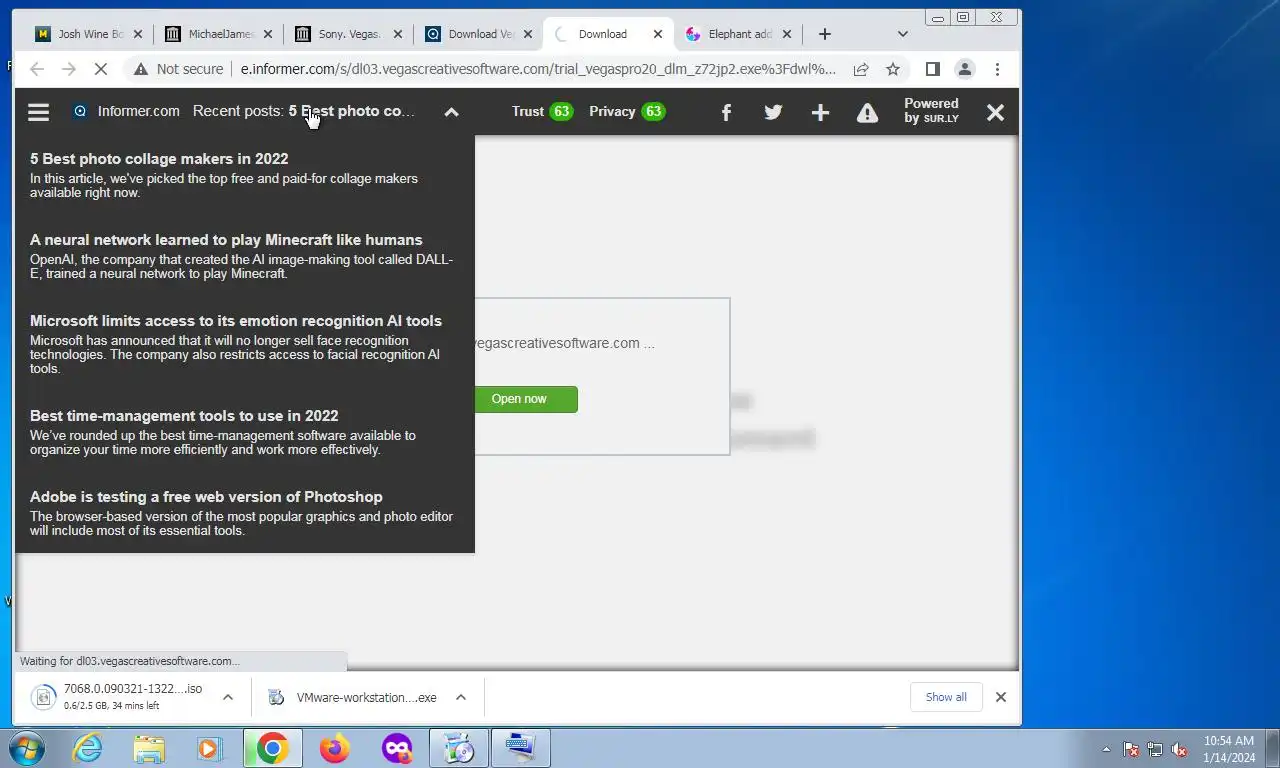Open the tab search dropdown arrow
This screenshot has height=768, width=1280.
[x=902, y=34]
